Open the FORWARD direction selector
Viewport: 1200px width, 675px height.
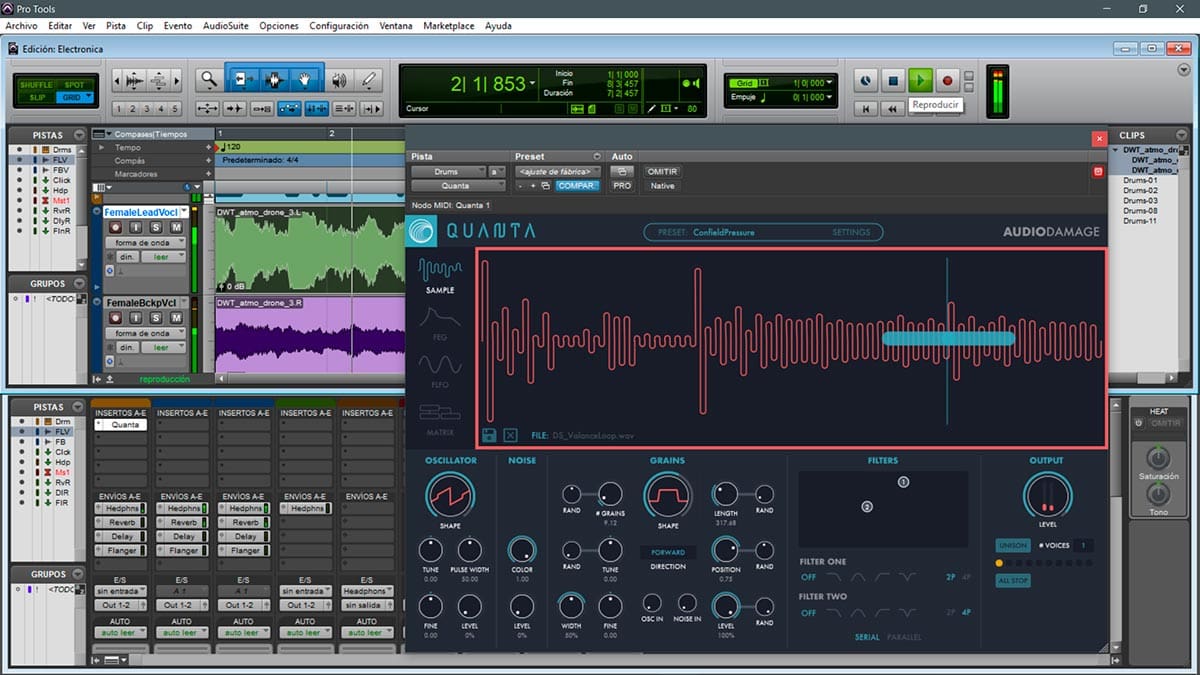[x=668, y=552]
